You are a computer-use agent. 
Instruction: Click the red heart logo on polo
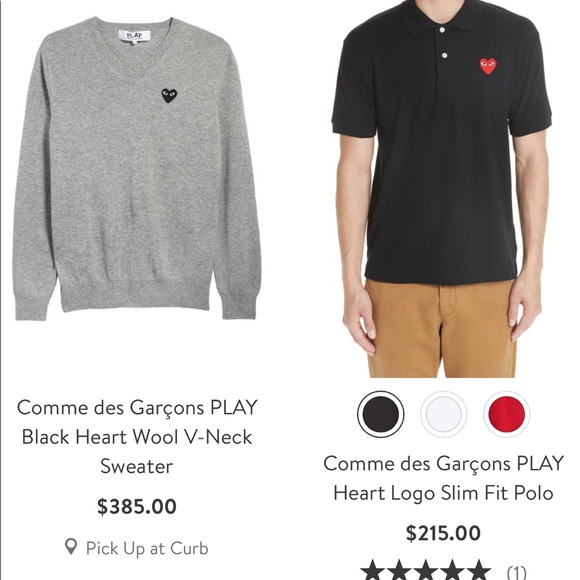click(488, 66)
